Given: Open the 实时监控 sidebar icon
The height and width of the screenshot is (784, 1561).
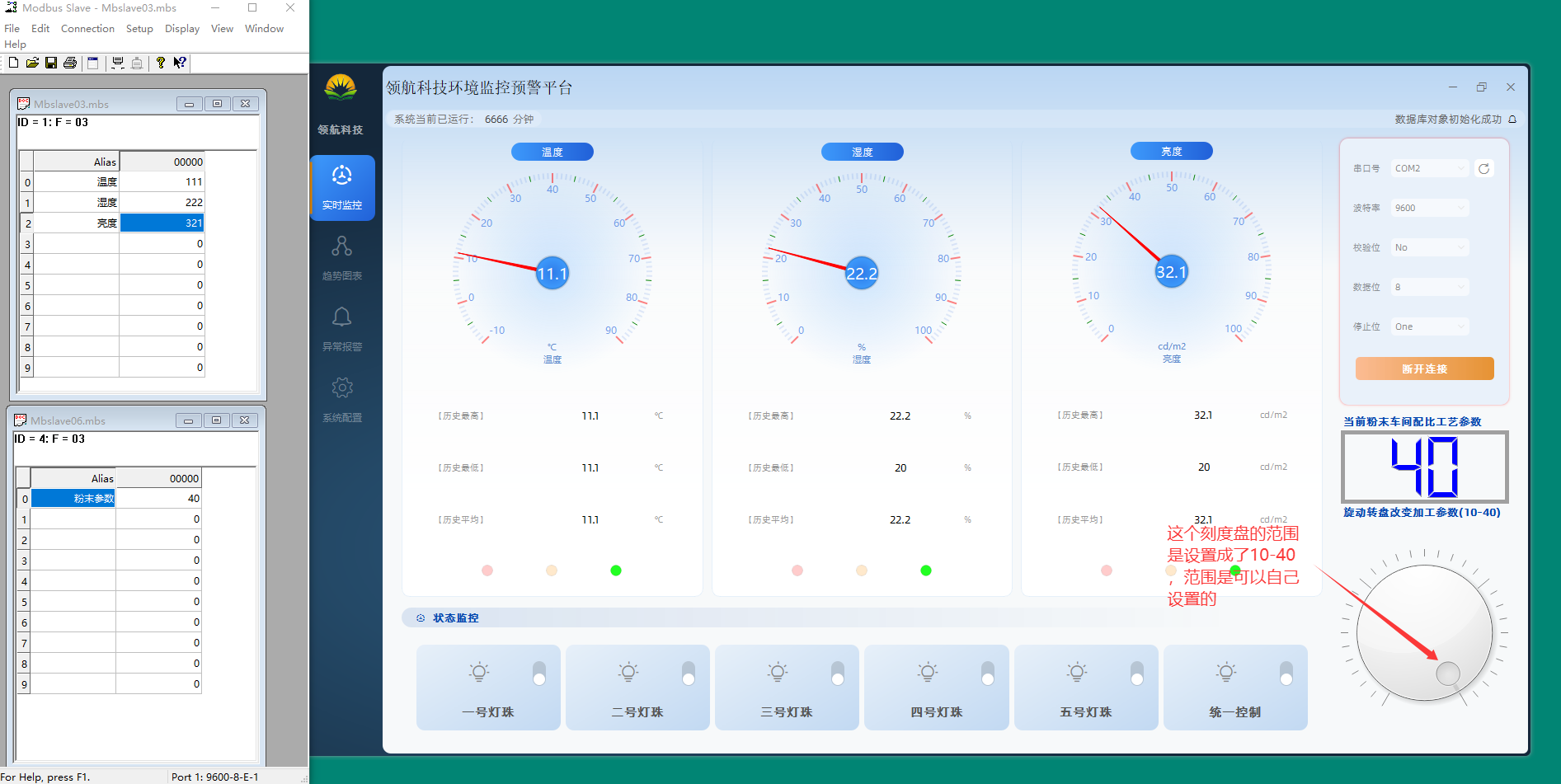Looking at the screenshot, I should [x=342, y=176].
